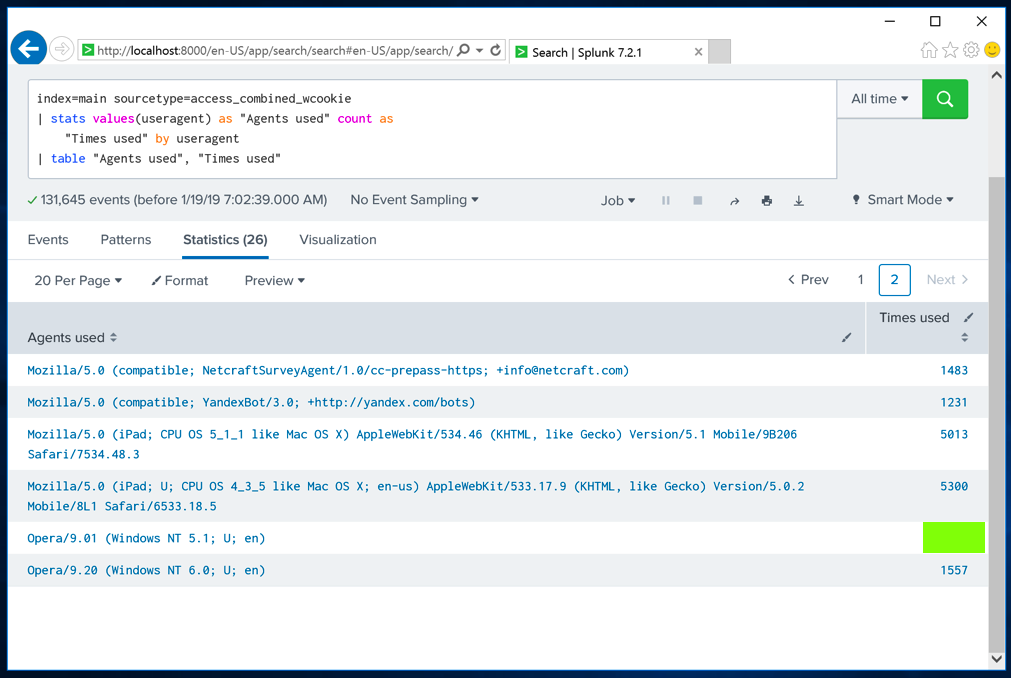This screenshot has height=678, width=1011.
Task: Click the green search magnifier button
Action: [x=944, y=99]
